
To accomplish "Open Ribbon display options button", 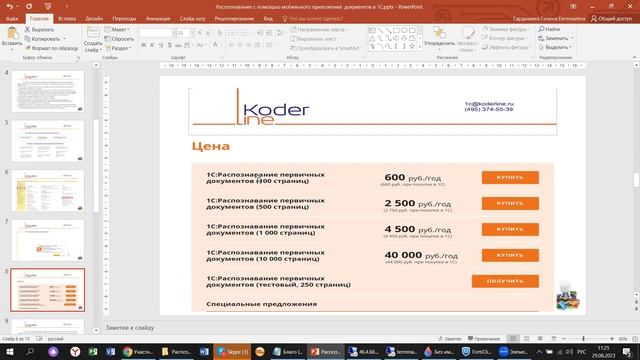I will 573,7.
